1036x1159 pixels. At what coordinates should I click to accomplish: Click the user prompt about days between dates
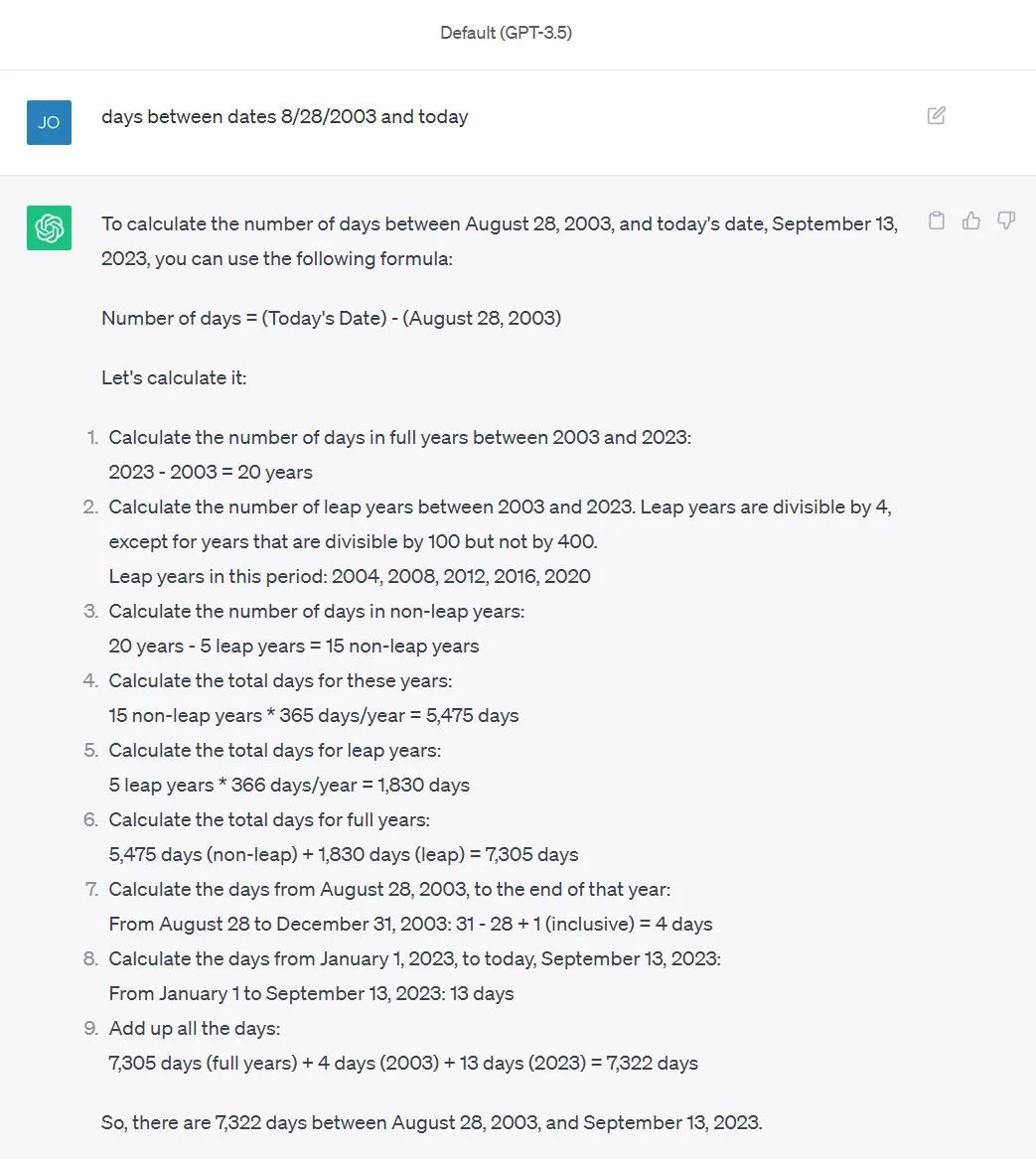[x=284, y=117]
